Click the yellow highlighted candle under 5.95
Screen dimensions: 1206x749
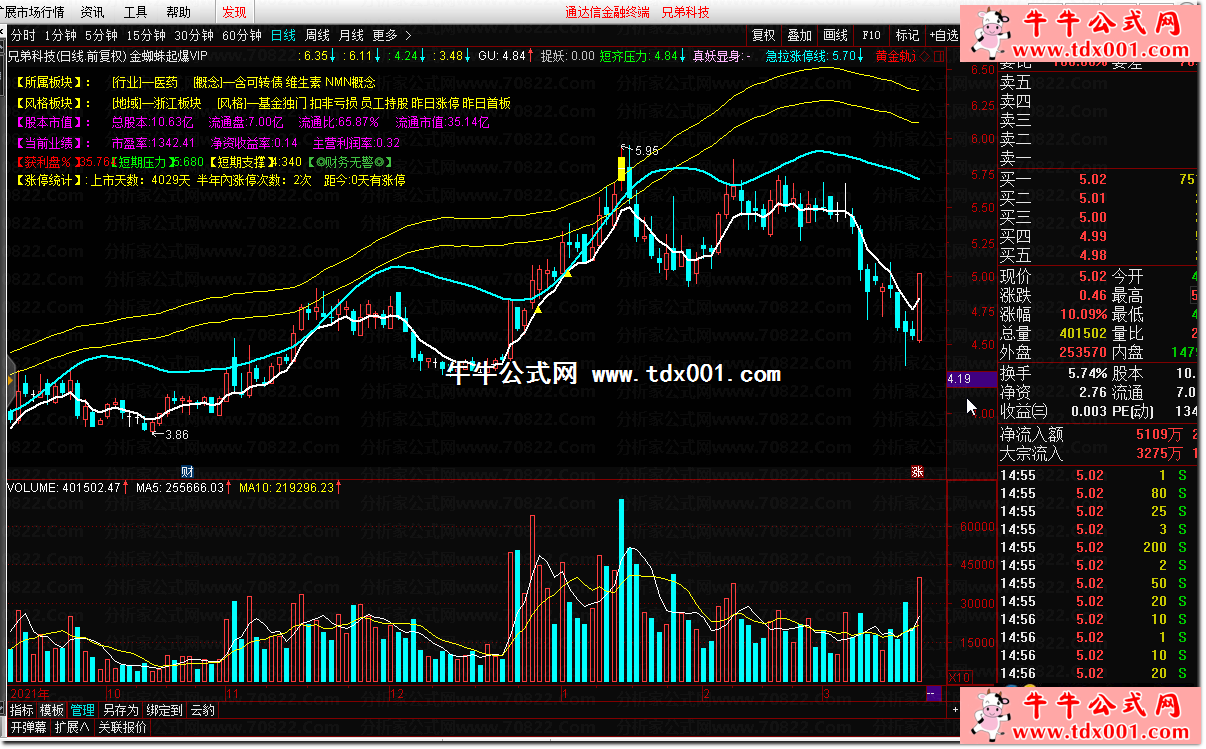click(x=621, y=168)
